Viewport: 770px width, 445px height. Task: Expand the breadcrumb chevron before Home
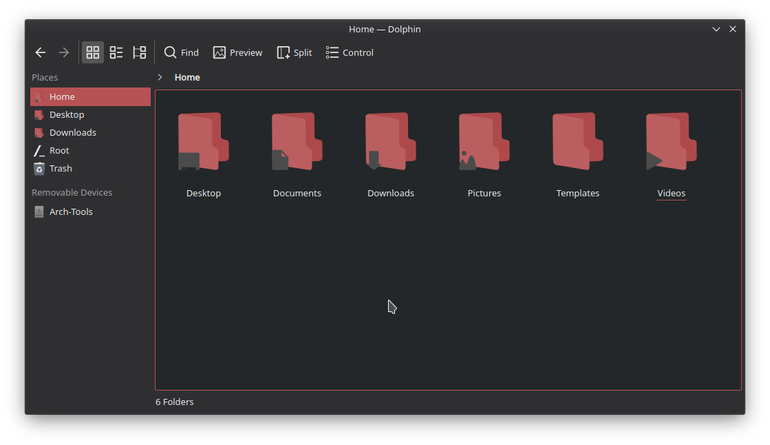tap(160, 77)
